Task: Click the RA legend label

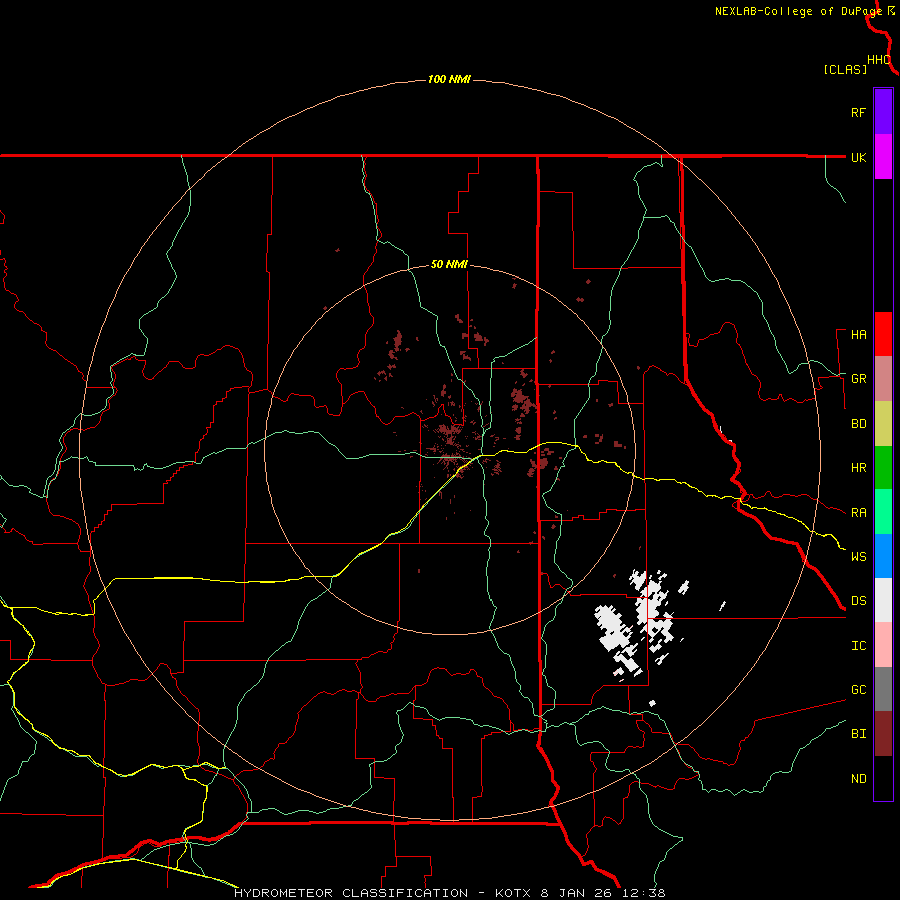Action: [x=858, y=513]
